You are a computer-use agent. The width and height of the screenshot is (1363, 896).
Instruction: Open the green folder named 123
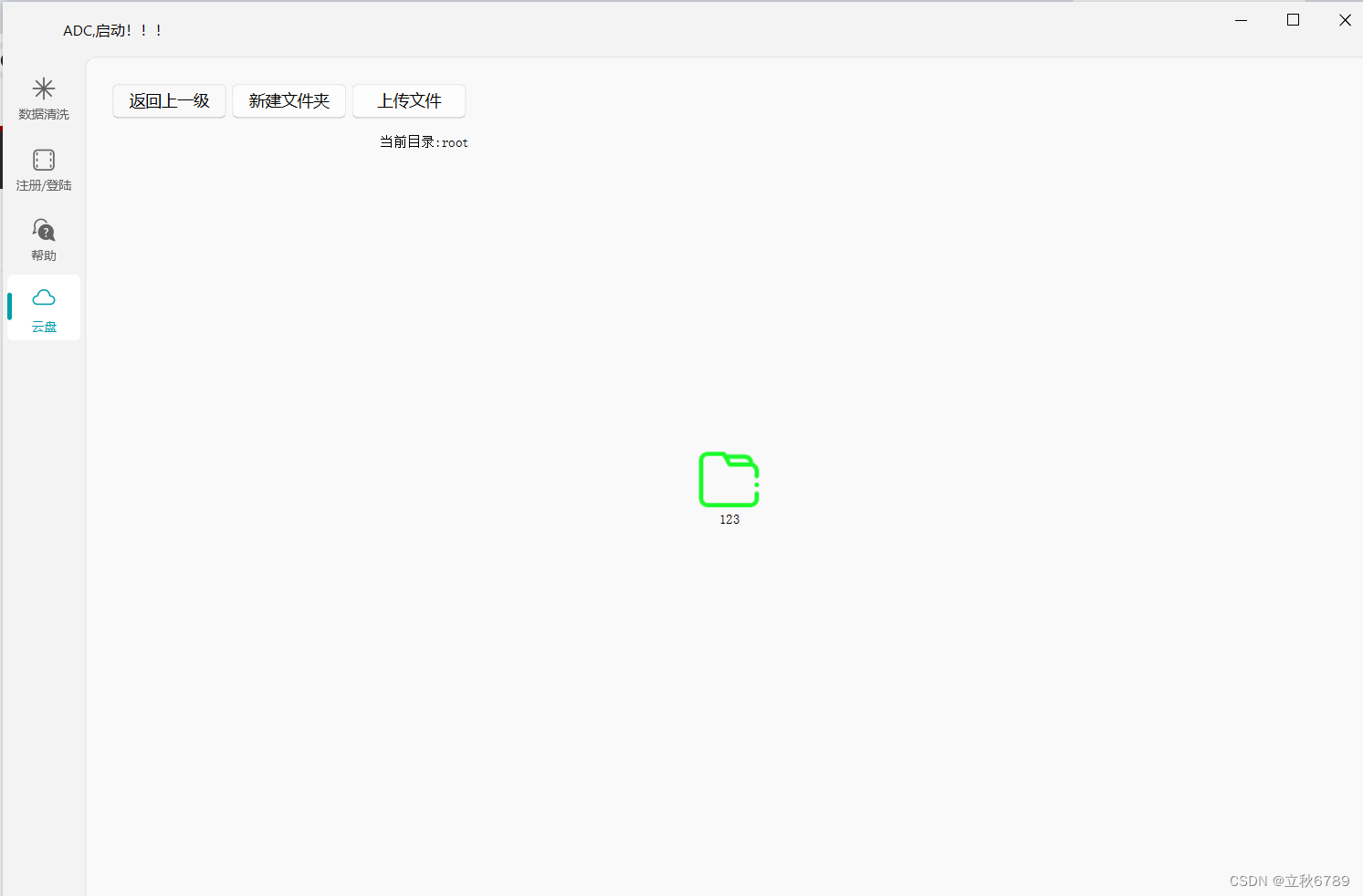click(729, 479)
